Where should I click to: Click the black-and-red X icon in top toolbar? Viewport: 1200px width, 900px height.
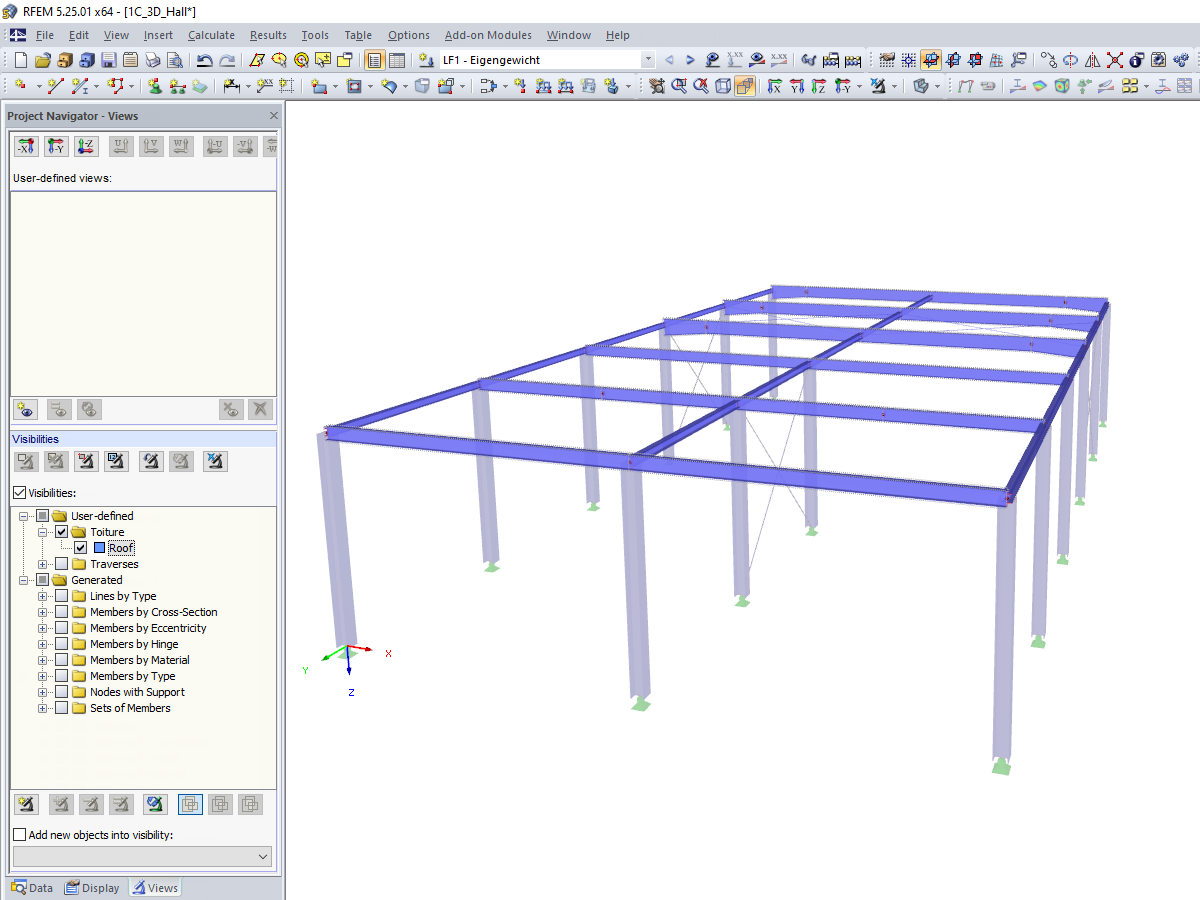(1114, 60)
